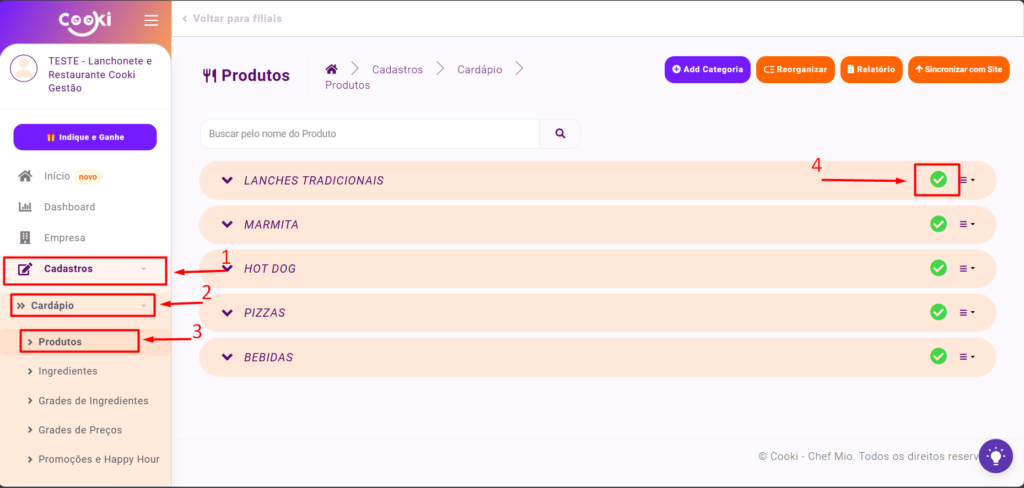The image size is (1024, 488).
Task: Click the Voltar para filiais link
Action: click(231, 19)
